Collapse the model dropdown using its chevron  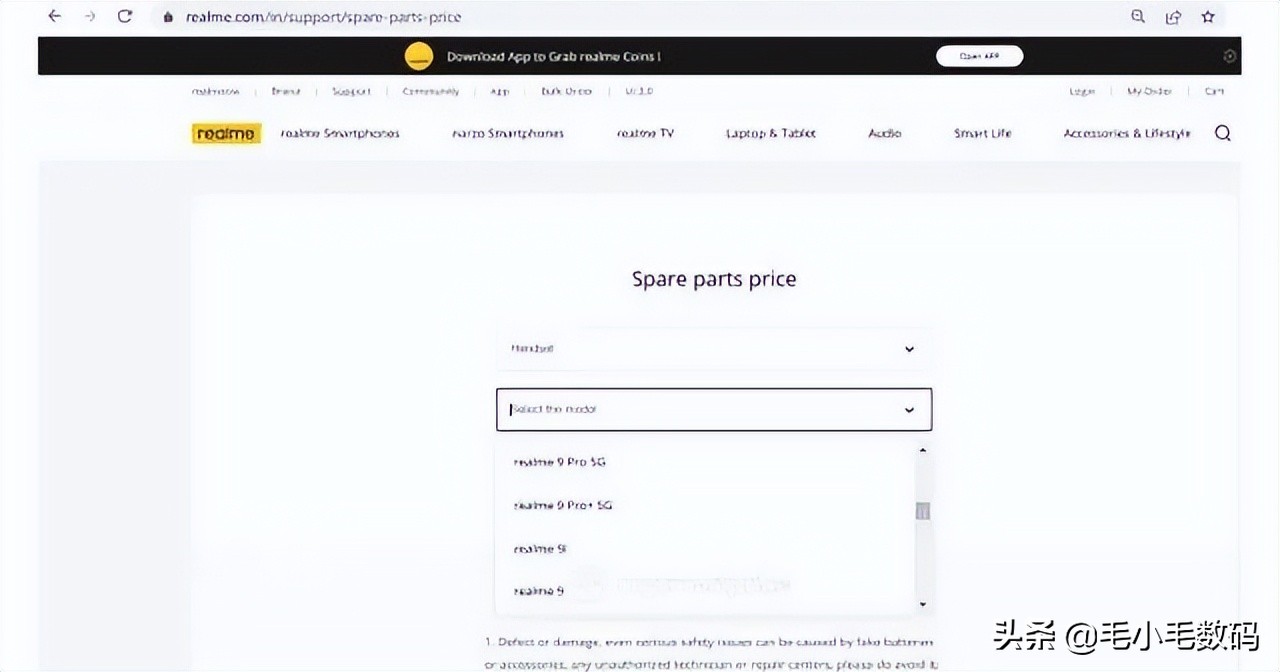[909, 409]
